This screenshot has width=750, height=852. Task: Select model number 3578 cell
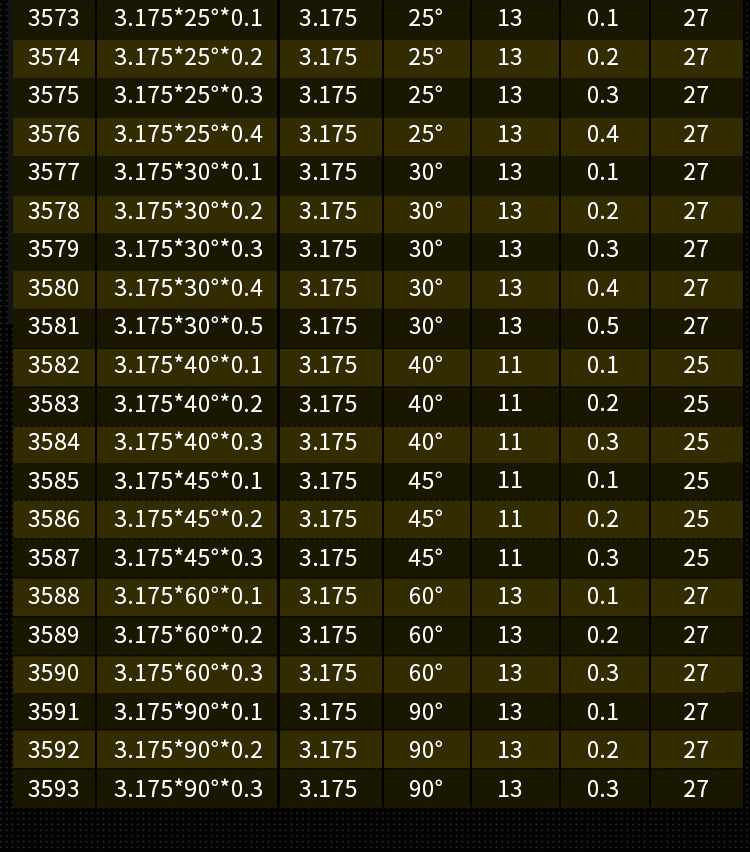(x=54, y=211)
